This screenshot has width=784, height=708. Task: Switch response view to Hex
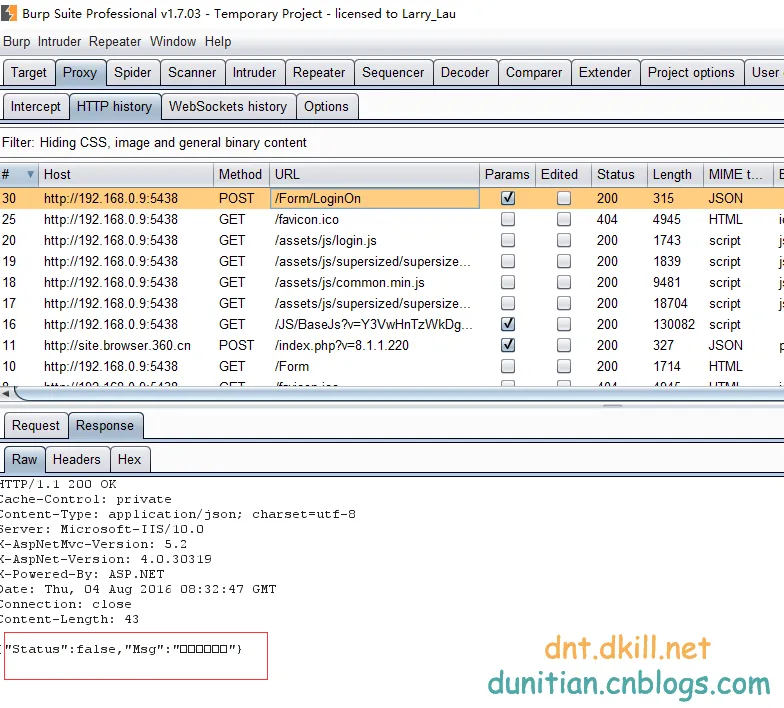(x=129, y=459)
